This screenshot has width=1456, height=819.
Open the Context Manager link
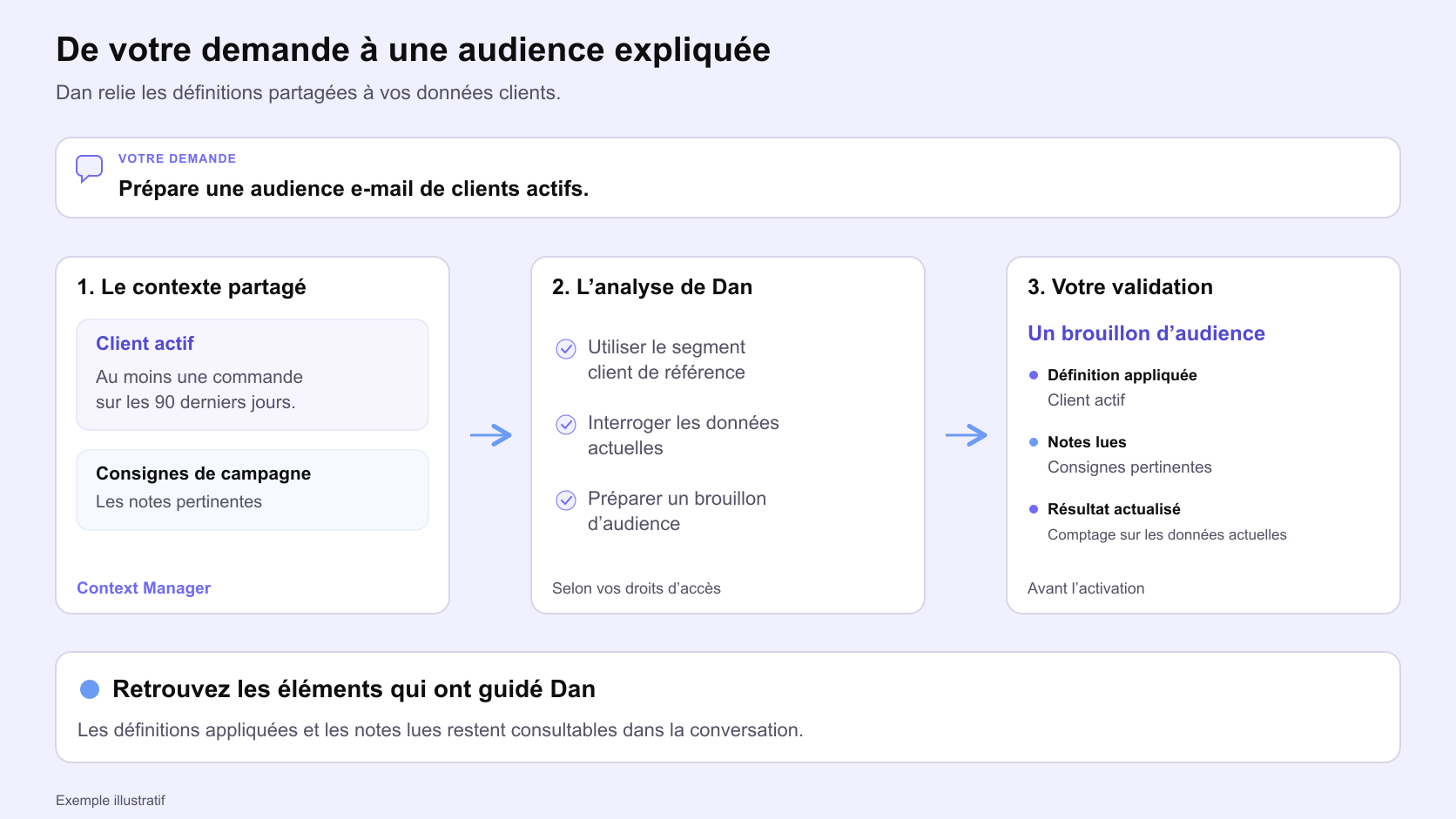click(x=144, y=588)
